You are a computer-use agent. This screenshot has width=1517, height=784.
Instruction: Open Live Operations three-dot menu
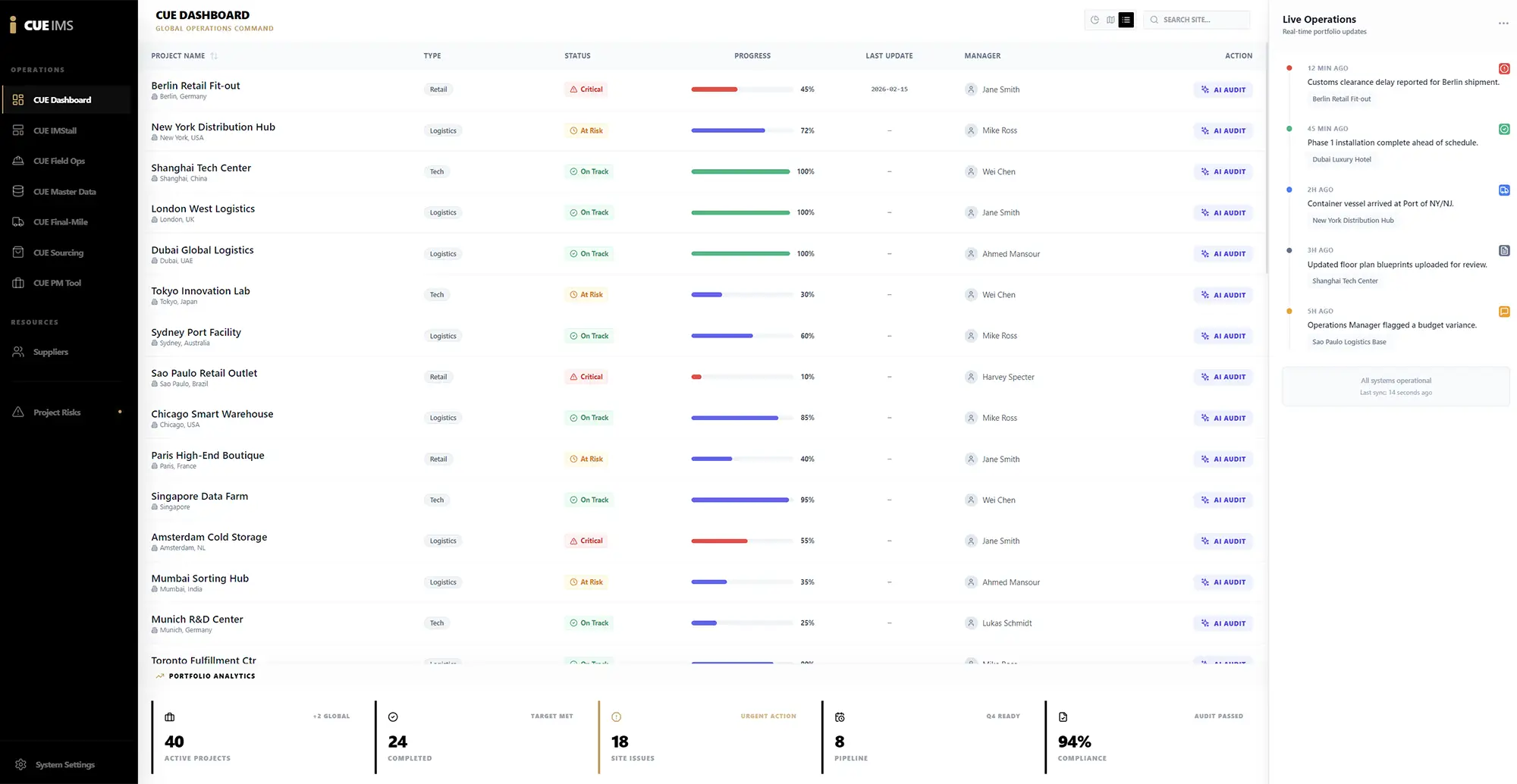pyautogui.click(x=1503, y=24)
